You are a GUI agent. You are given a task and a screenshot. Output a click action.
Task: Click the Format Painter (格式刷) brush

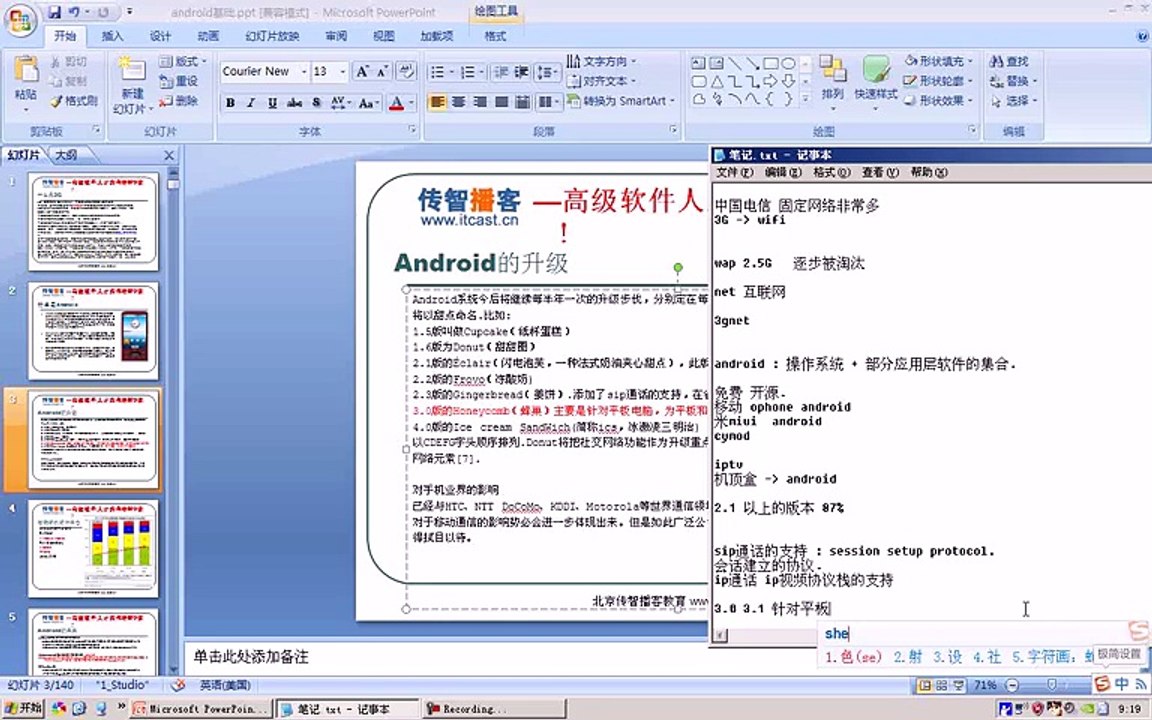73,101
